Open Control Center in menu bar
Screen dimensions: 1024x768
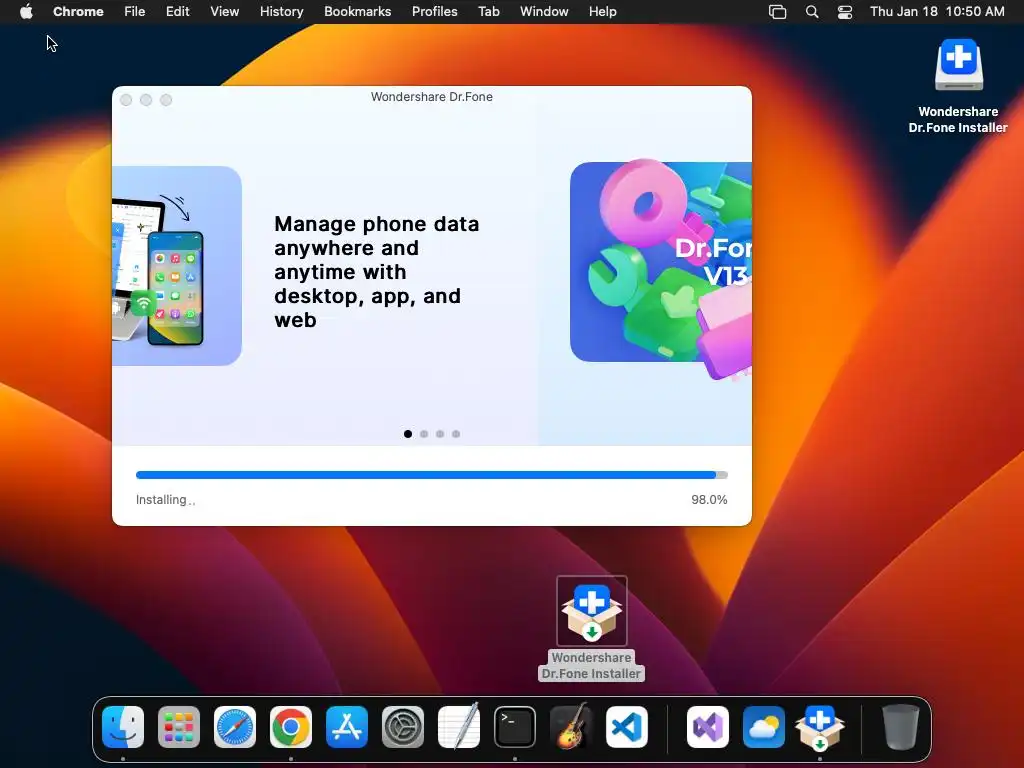point(845,12)
